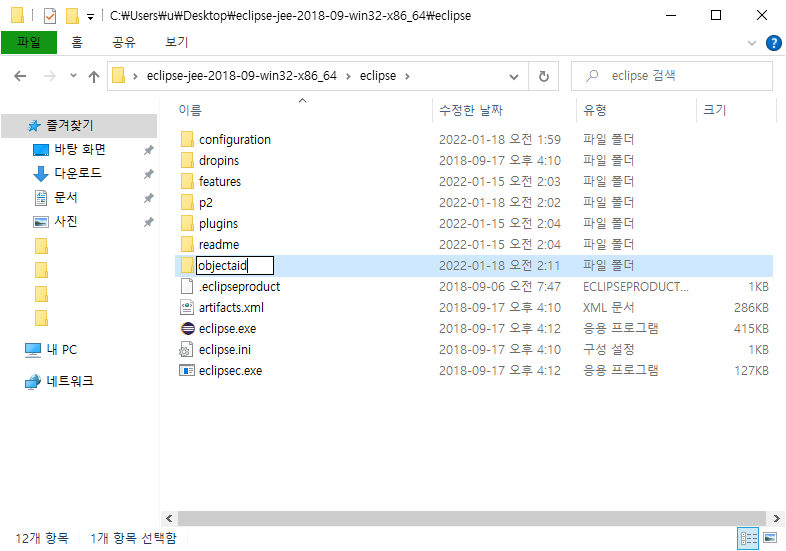This screenshot has height=551, width=786.
Task: Expand the chevron before eclipse-jee breadcrumb
Action: [135, 76]
